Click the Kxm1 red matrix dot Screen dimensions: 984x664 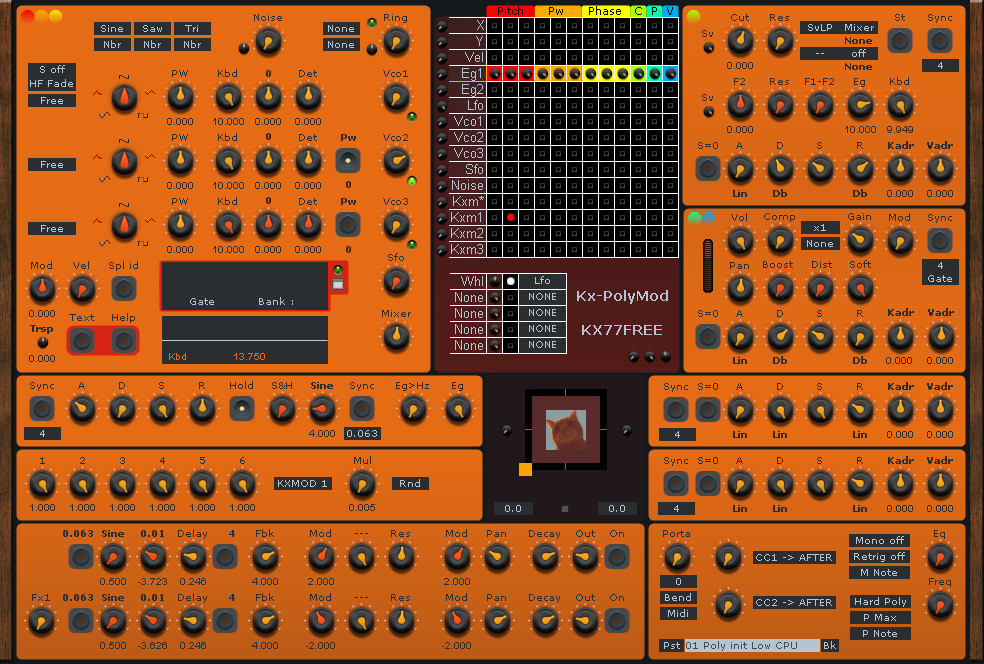[x=510, y=217]
